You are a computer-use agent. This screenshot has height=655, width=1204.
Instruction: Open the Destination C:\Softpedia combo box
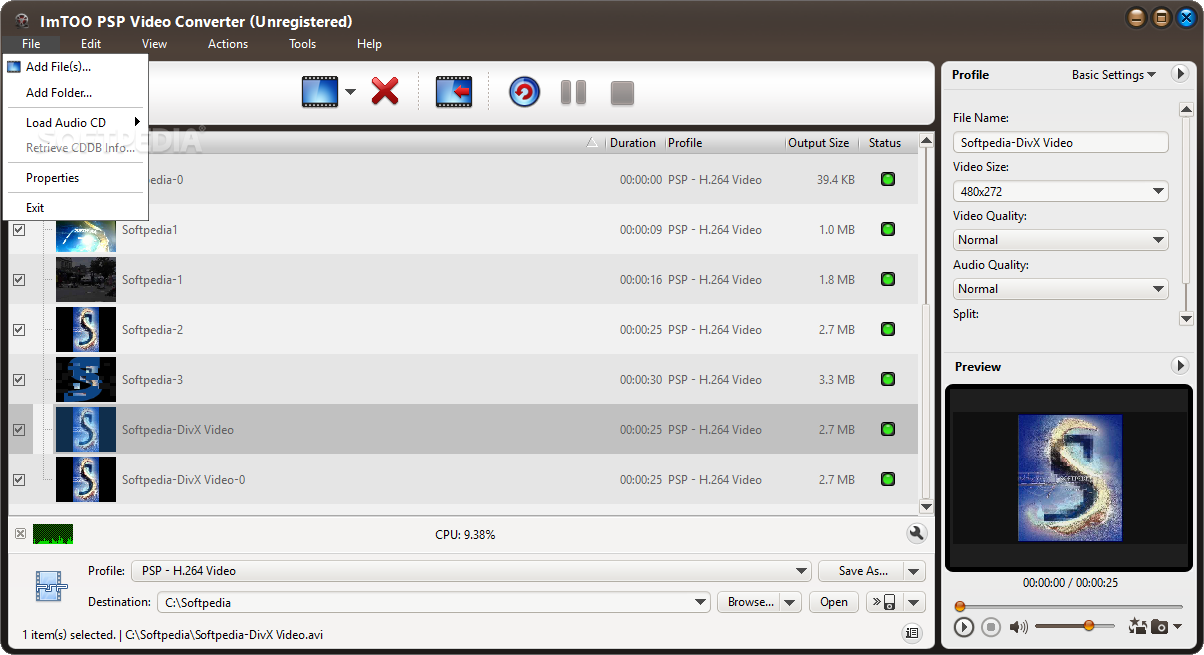(434, 602)
